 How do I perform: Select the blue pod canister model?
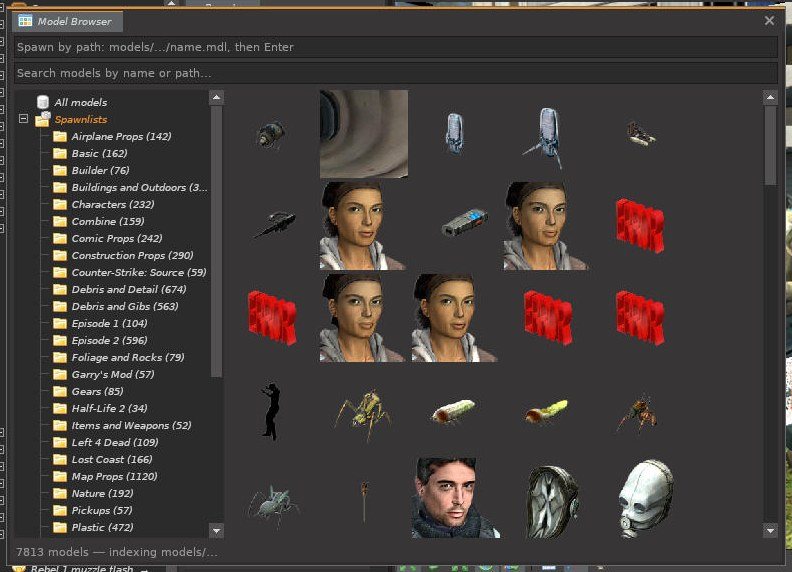pos(455,133)
